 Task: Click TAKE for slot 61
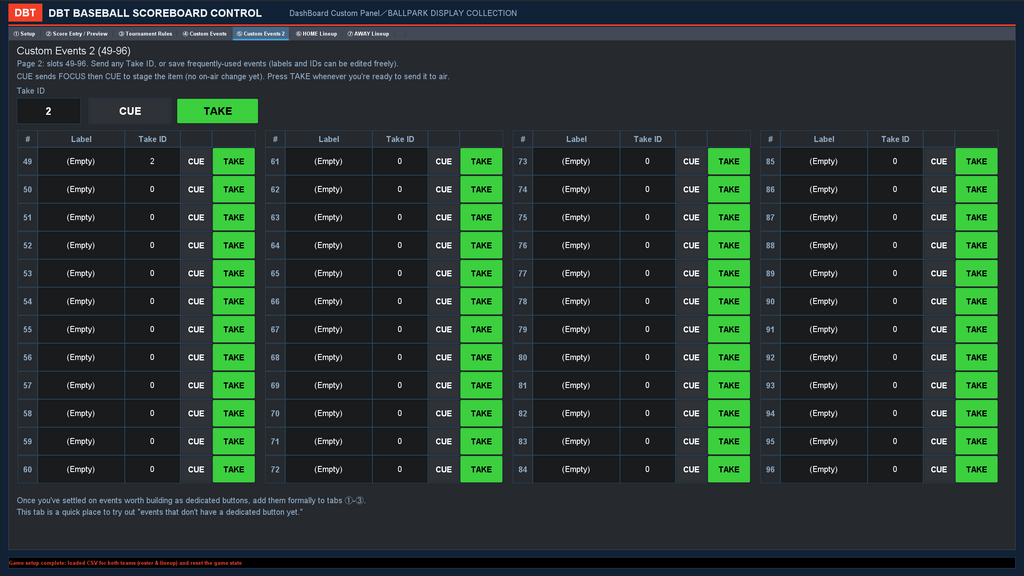point(481,161)
